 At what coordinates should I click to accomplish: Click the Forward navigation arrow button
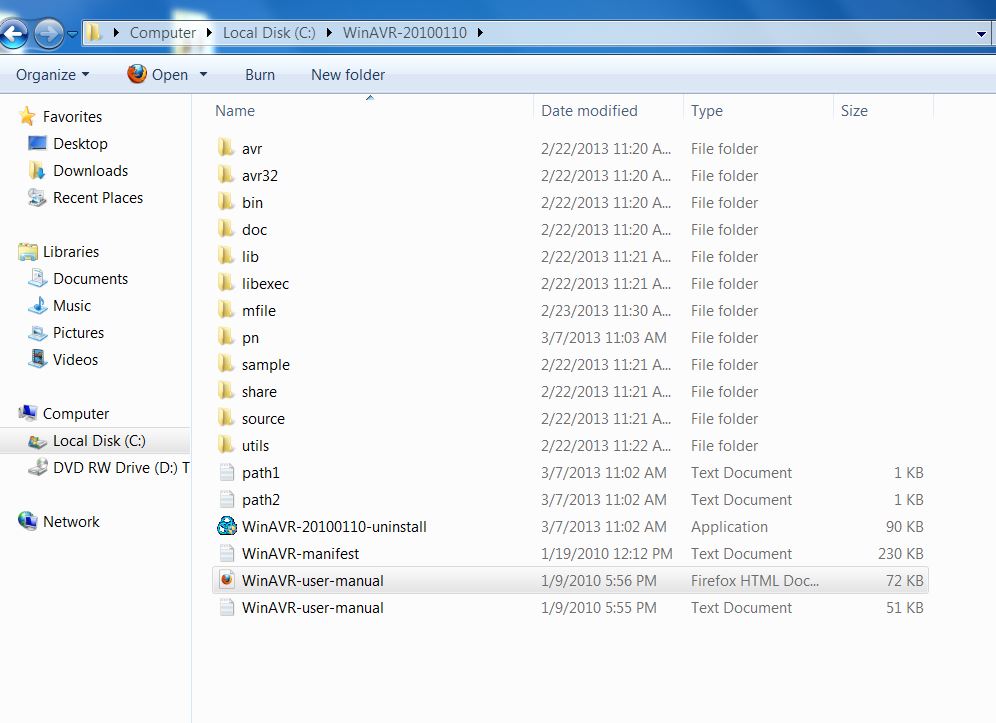(x=48, y=33)
